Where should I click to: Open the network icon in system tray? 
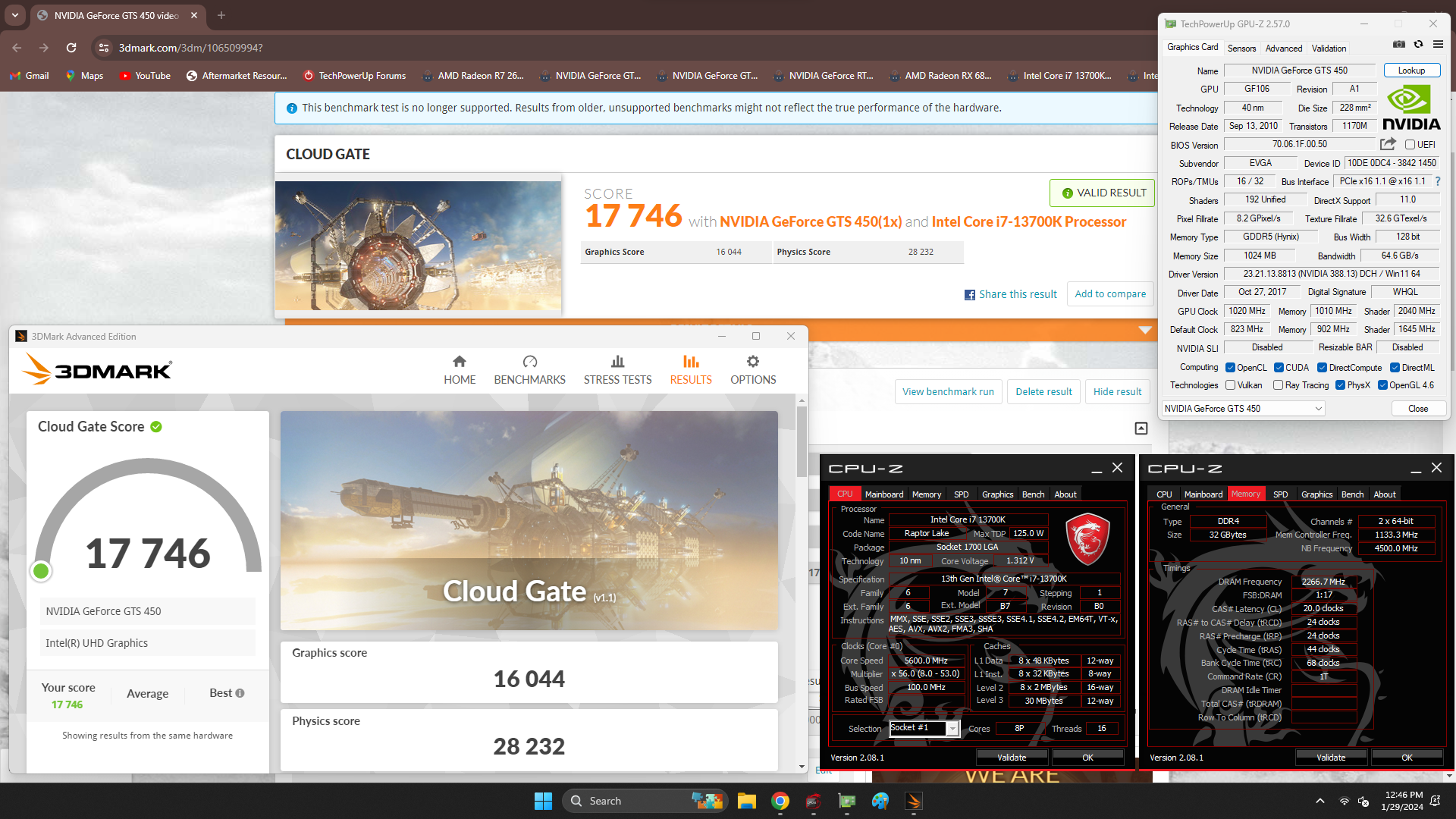pyautogui.click(x=1345, y=801)
